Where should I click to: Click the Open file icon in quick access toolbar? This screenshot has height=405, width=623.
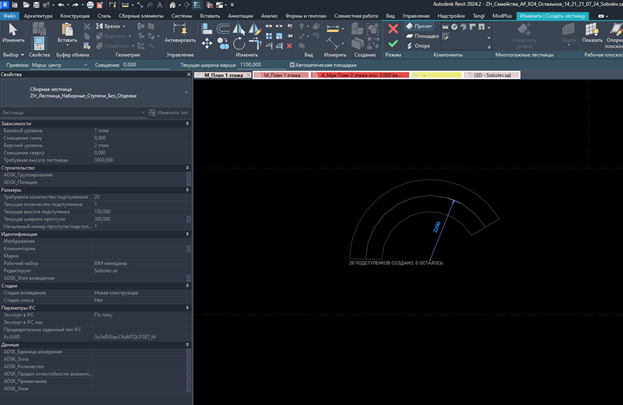pyautogui.click(x=26, y=5)
